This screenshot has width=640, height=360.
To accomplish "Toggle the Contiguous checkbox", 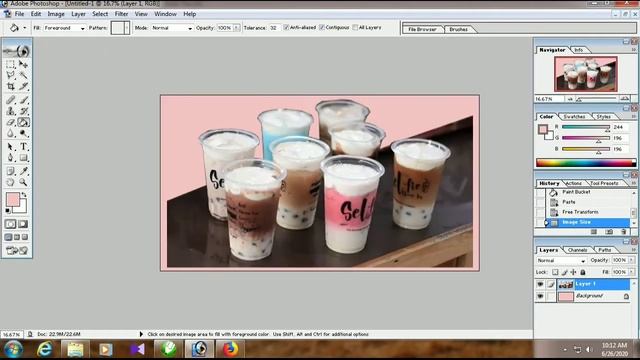I will pos(322,27).
